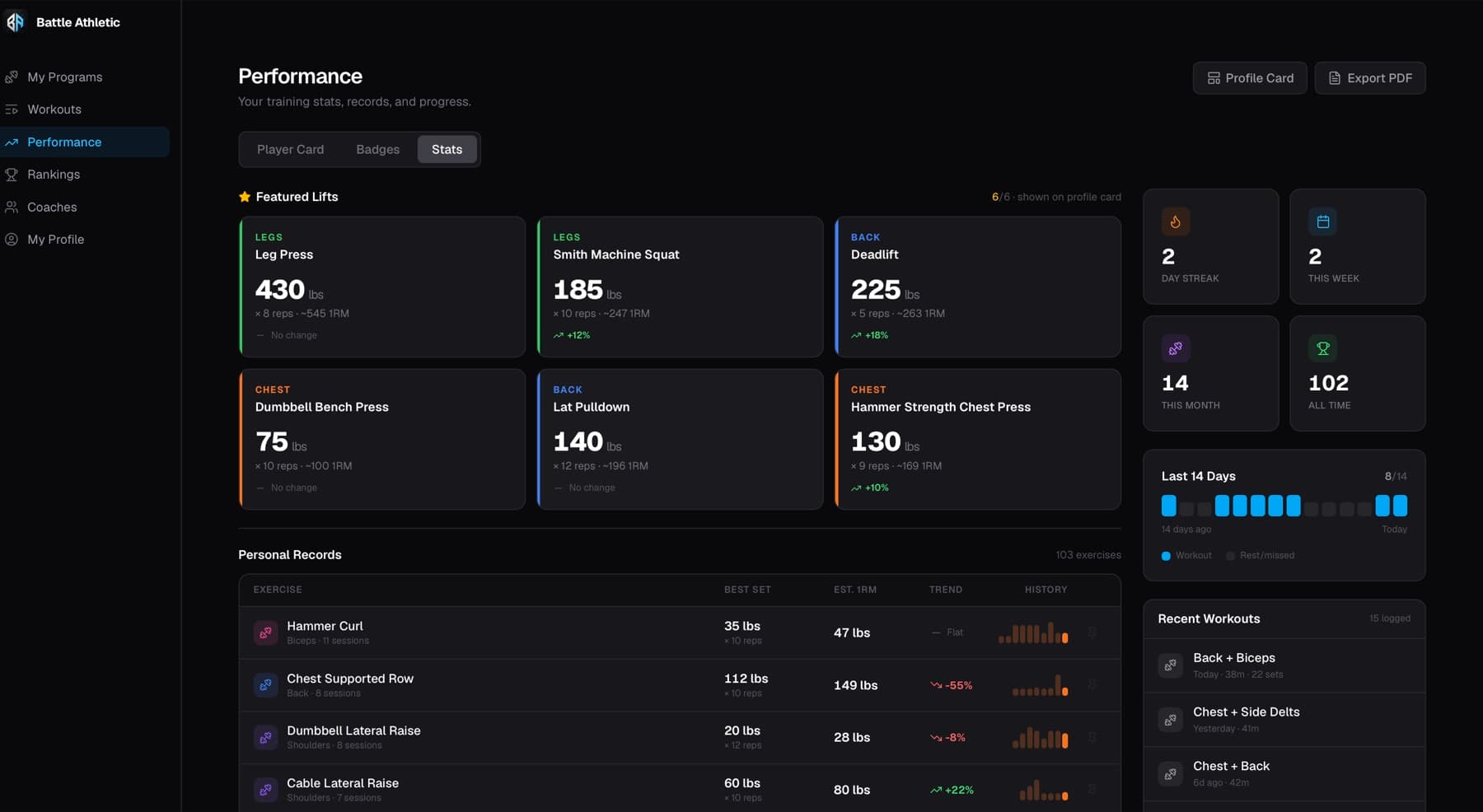Open Performance in the sidebar
Image resolution: width=1483 pixels, height=812 pixels.
coord(85,142)
